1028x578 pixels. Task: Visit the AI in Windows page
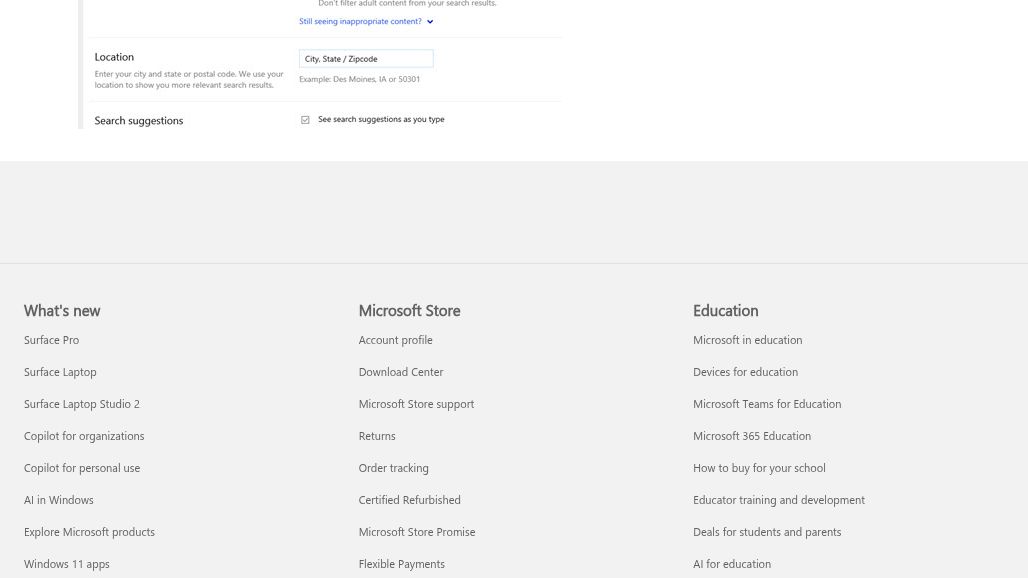point(58,500)
